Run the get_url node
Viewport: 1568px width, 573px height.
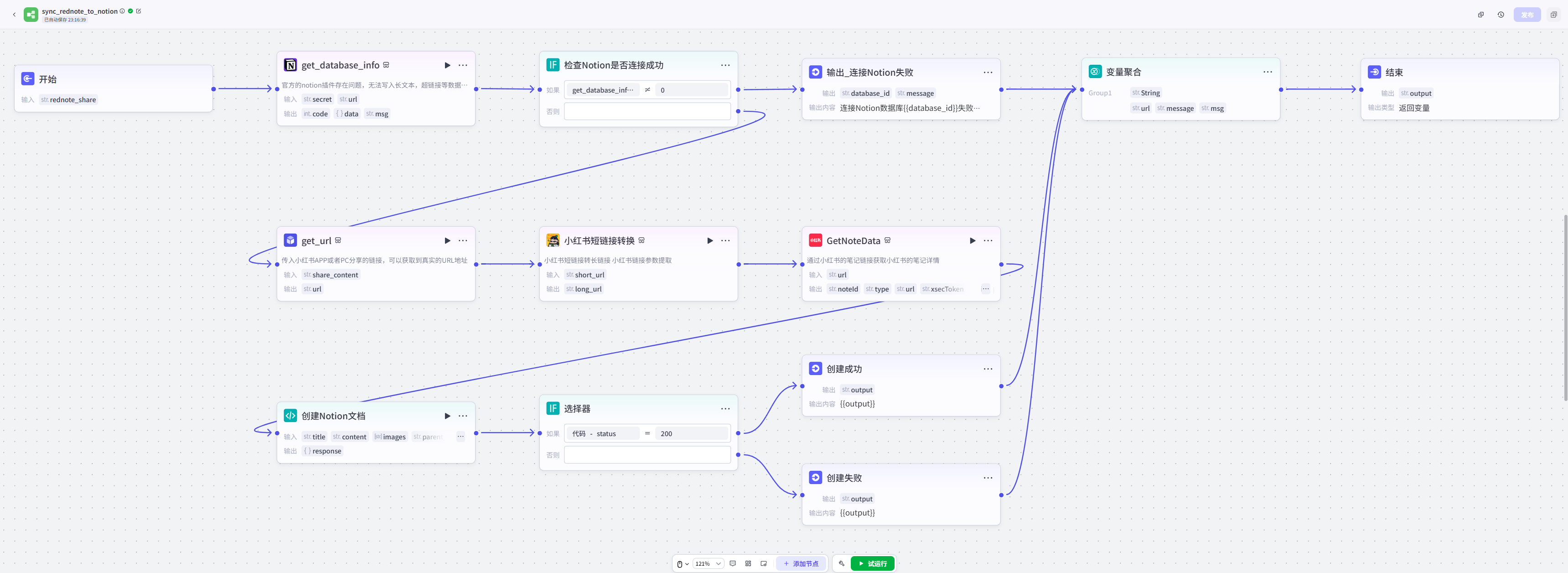click(x=447, y=240)
